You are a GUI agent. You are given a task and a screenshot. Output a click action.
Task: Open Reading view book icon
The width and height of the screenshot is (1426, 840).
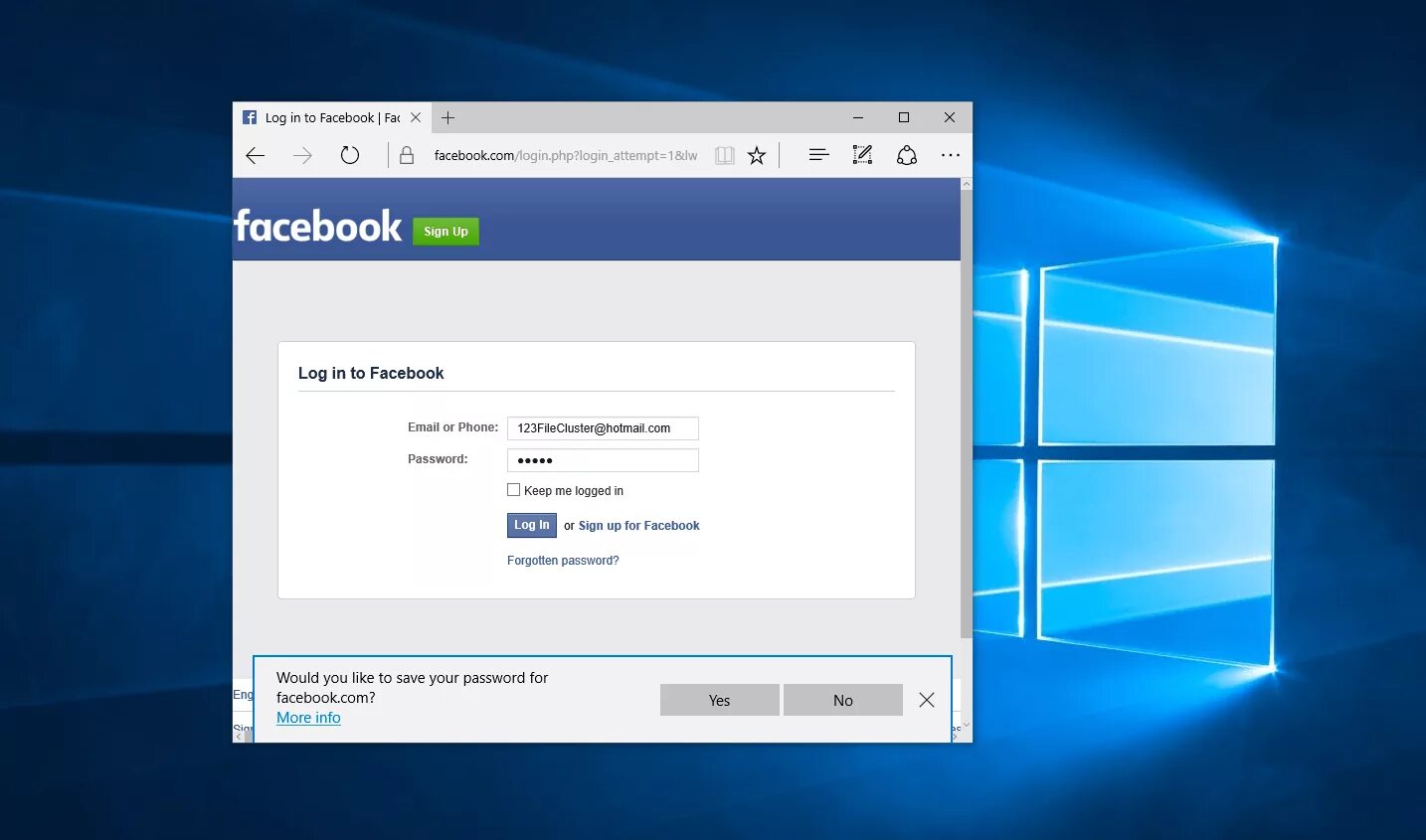(x=725, y=155)
